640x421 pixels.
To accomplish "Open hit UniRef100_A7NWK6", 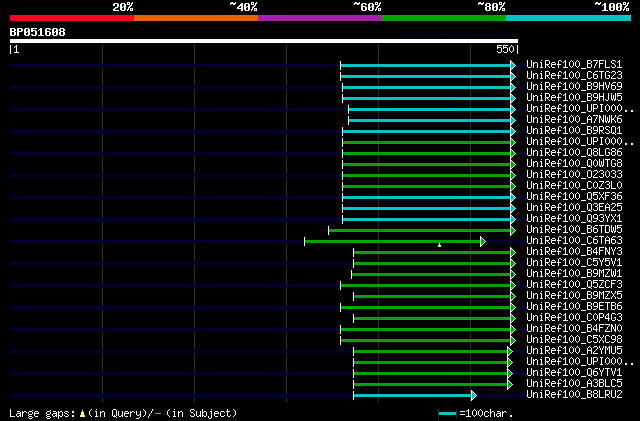I will 574,120.
